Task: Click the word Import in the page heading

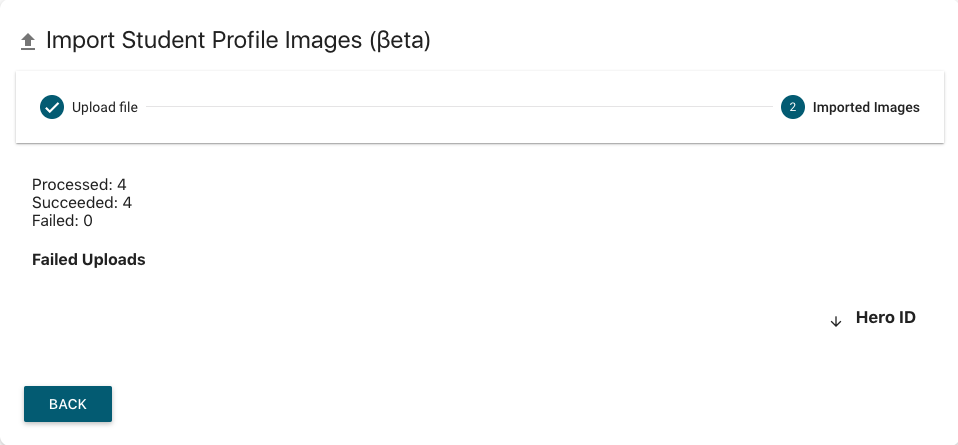Action: click(x=78, y=41)
